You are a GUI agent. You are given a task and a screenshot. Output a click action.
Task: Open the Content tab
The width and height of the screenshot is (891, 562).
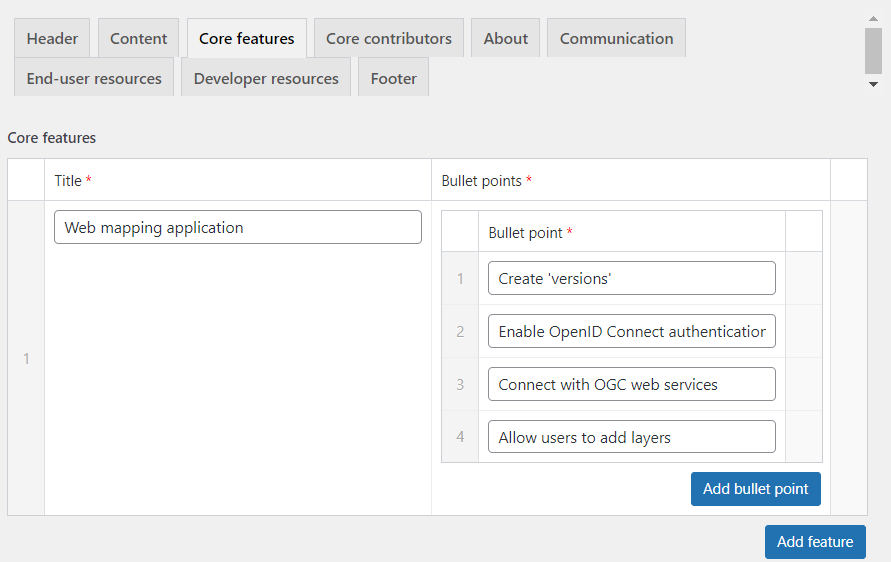[138, 38]
